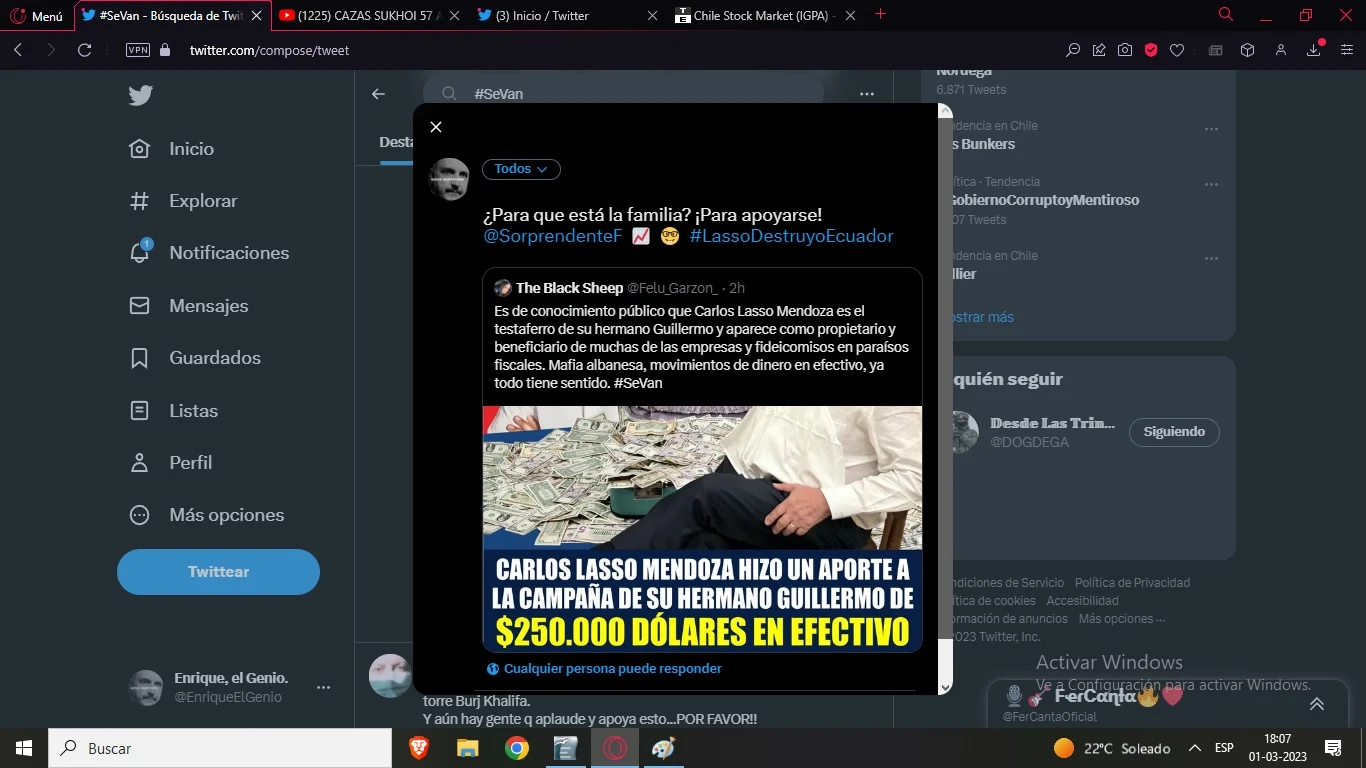
Task: Go to Inicio in Twitter sidebar
Action: click(171, 149)
